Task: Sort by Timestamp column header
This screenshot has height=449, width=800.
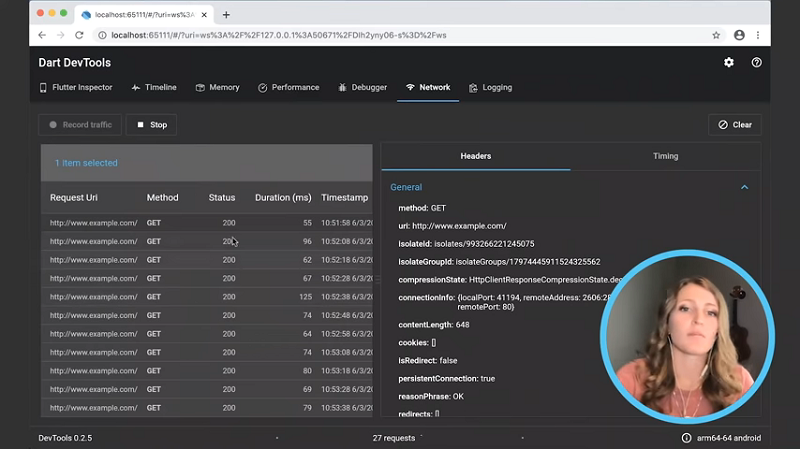Action: (344, 197)
